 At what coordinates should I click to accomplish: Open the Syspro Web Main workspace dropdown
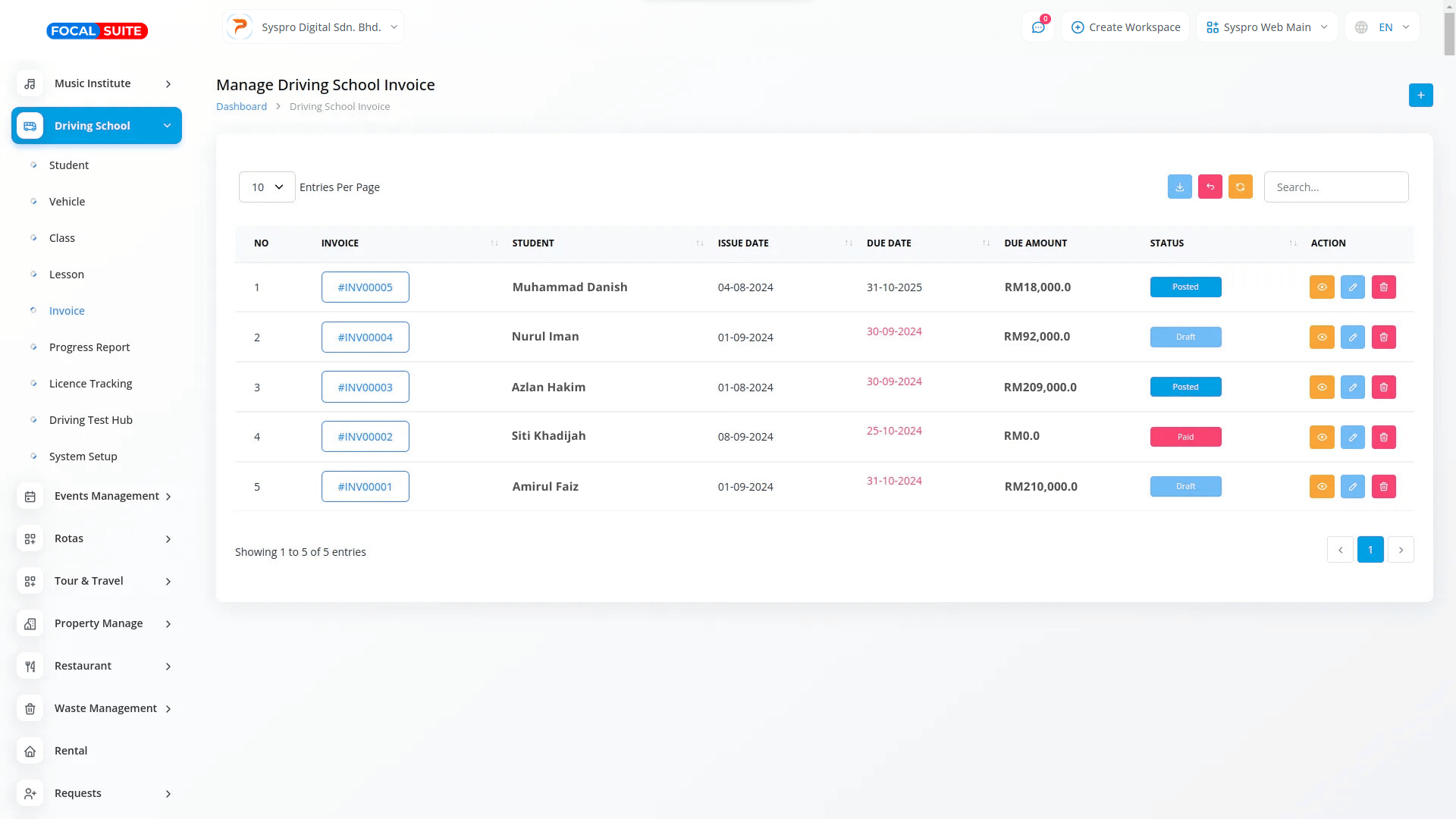point(1266,27)
